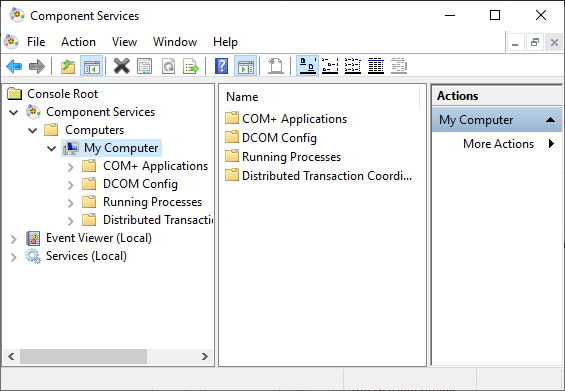Click the new document toolbar icon

[x=276, y=66]
